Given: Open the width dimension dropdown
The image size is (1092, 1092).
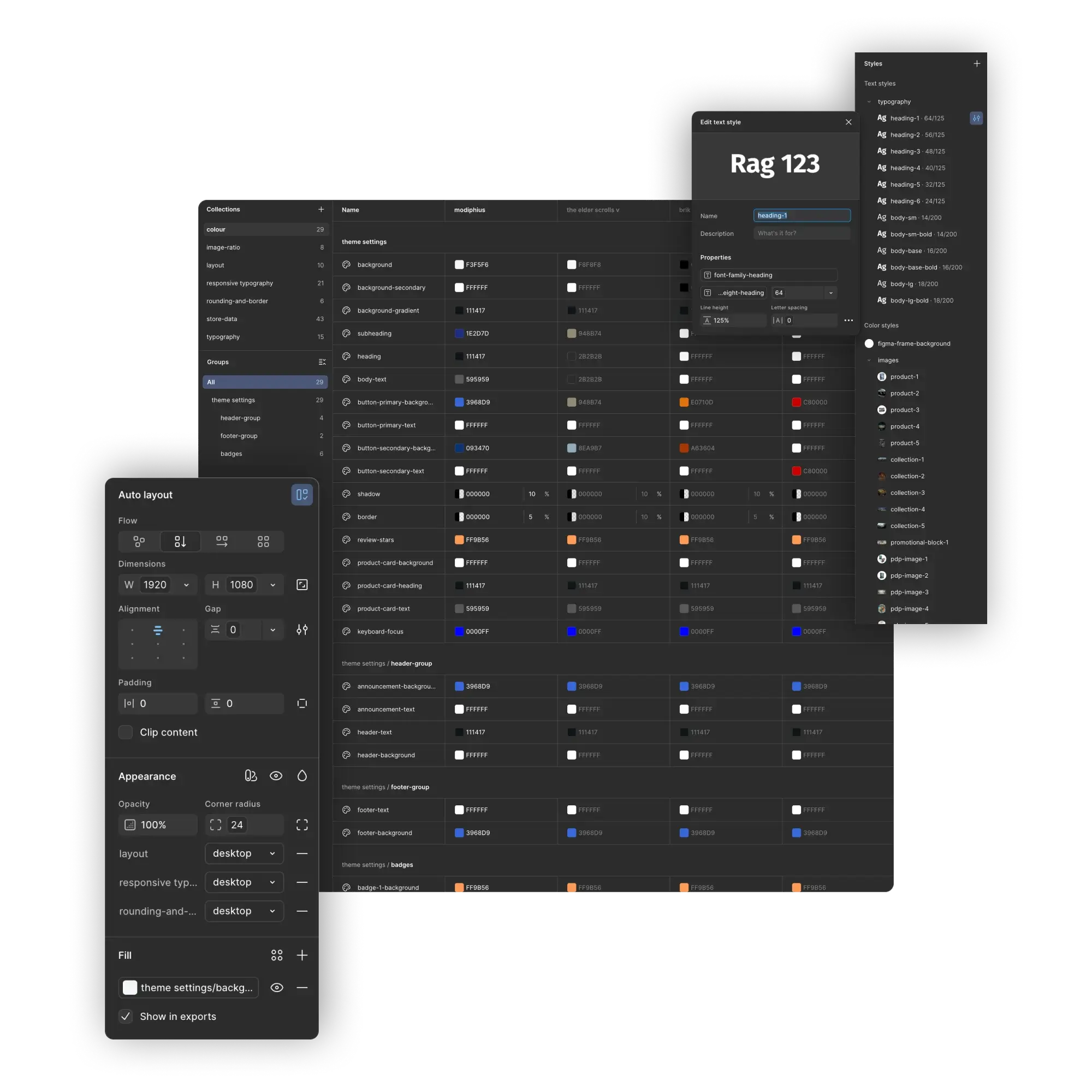Looking at the screenshot, I should [186, 584].
